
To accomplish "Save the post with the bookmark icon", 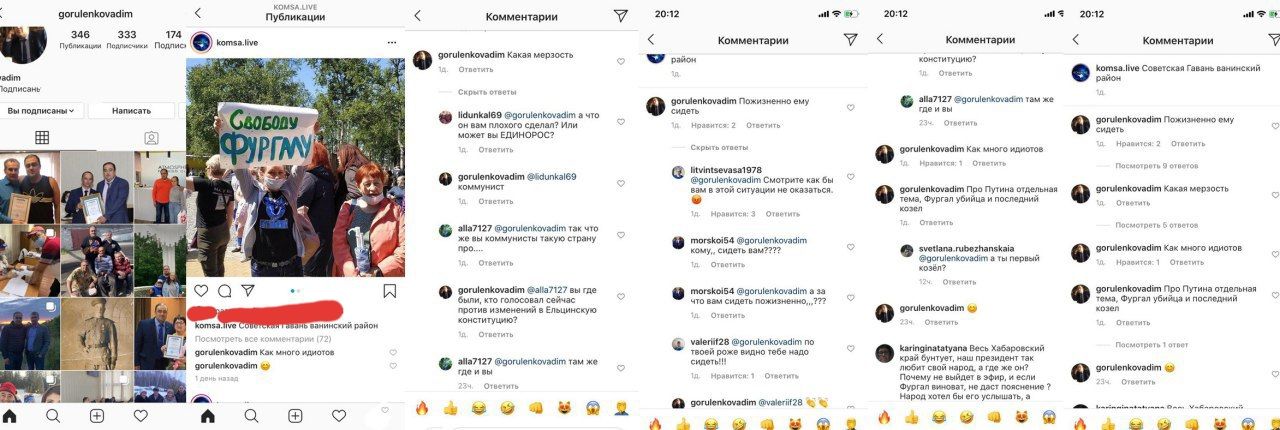I will point(389,291).
